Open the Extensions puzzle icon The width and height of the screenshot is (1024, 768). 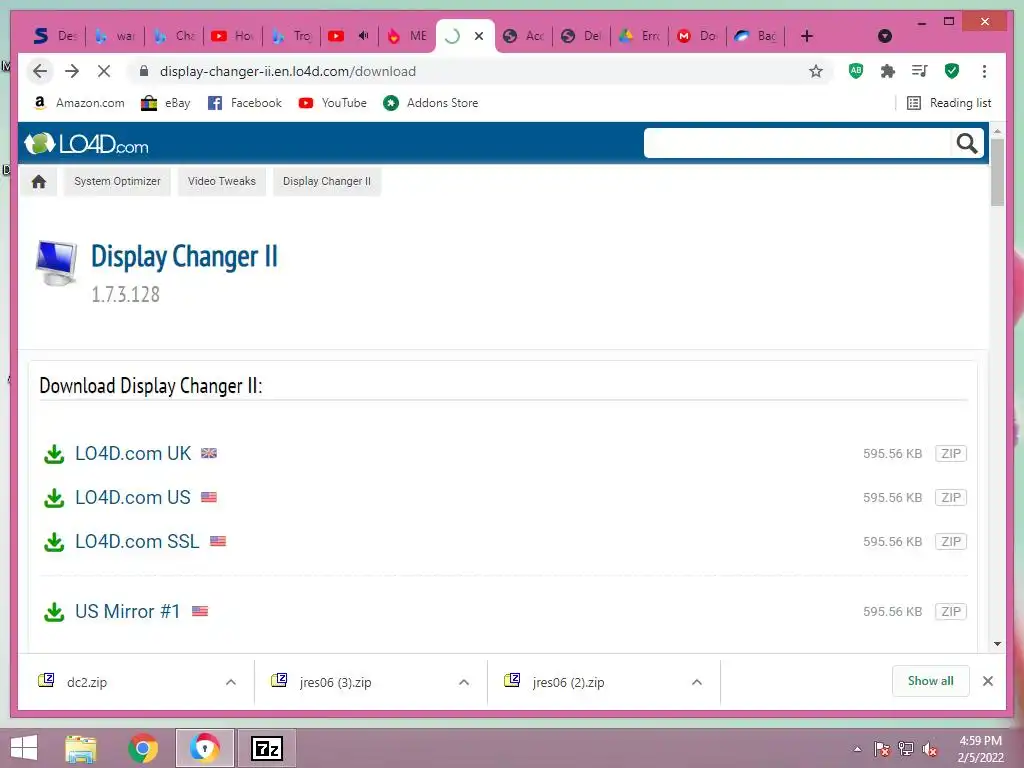(x=888, y=71)
